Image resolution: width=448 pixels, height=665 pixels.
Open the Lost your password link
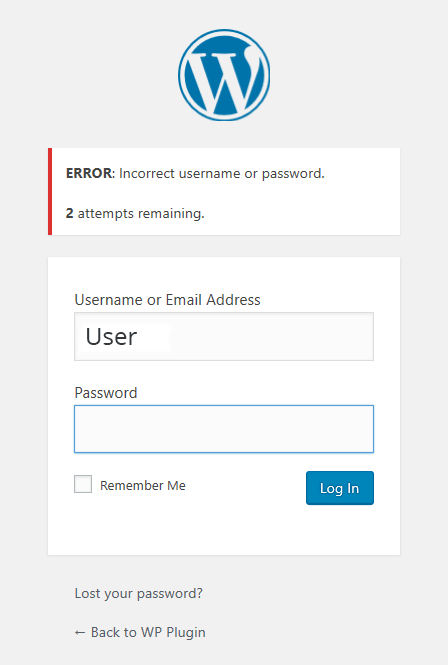click(139, 593)
